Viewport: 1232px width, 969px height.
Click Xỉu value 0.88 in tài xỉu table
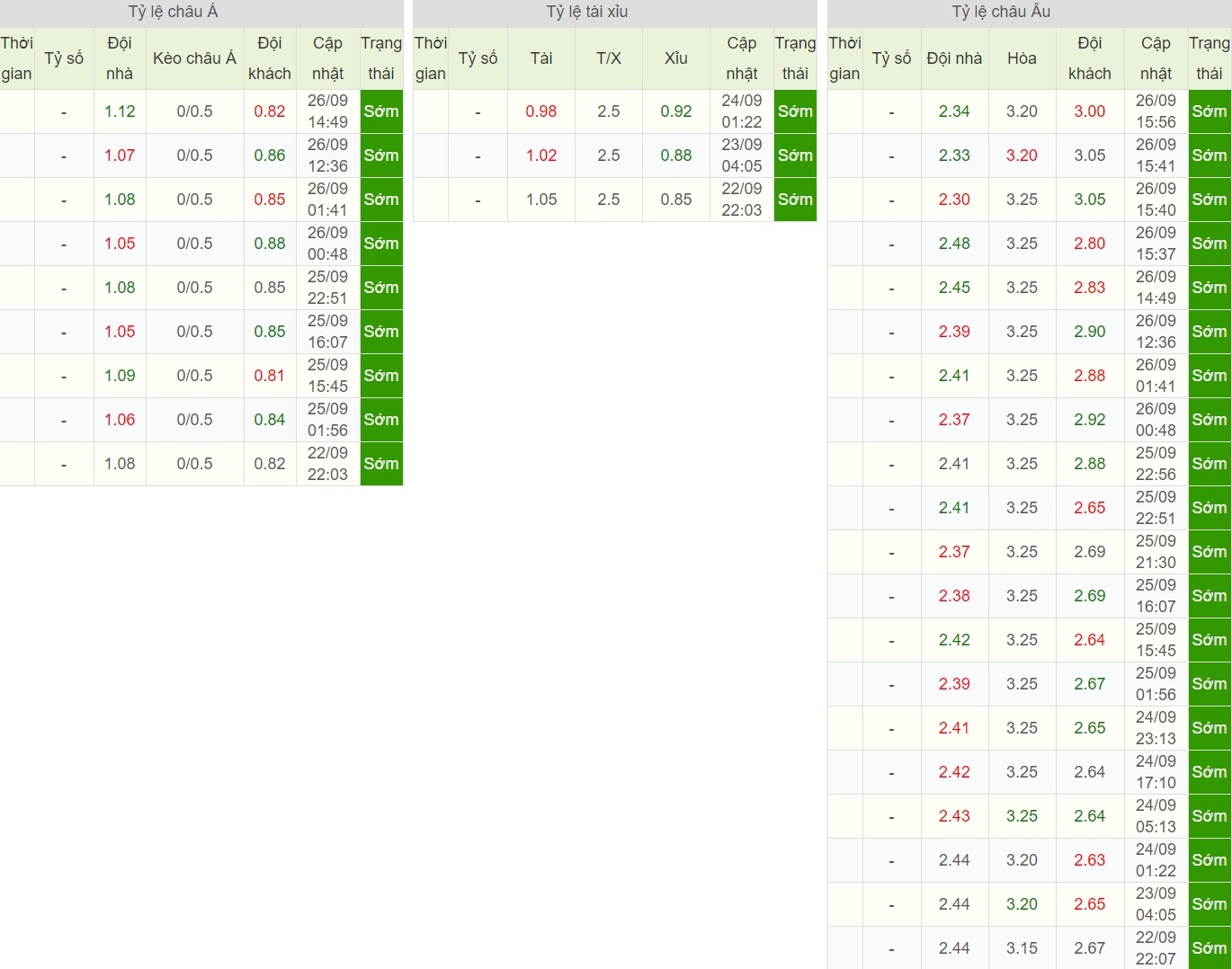(676, 156)
